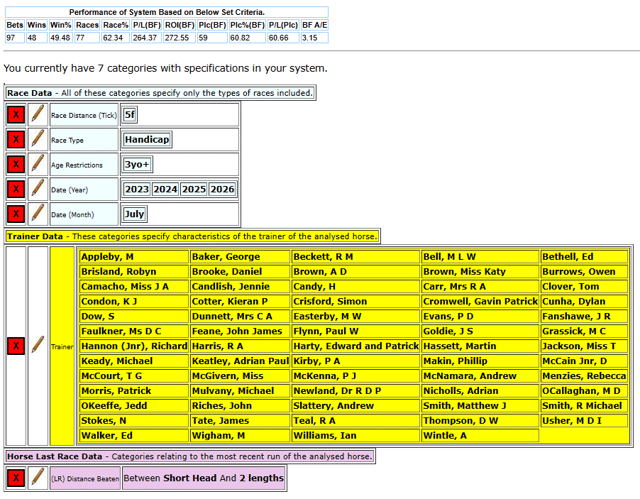This screenshot has width=640, height=499.
Task: Select trainer McCain Jnr, D
Action: [584, 361]
